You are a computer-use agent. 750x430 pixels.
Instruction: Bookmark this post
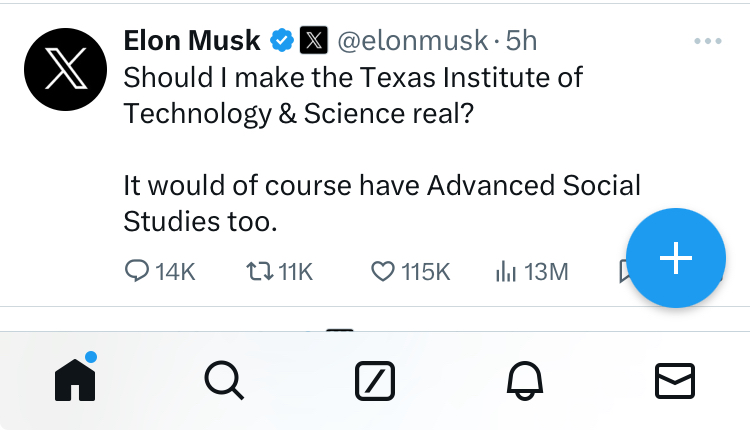pos(623,271)
